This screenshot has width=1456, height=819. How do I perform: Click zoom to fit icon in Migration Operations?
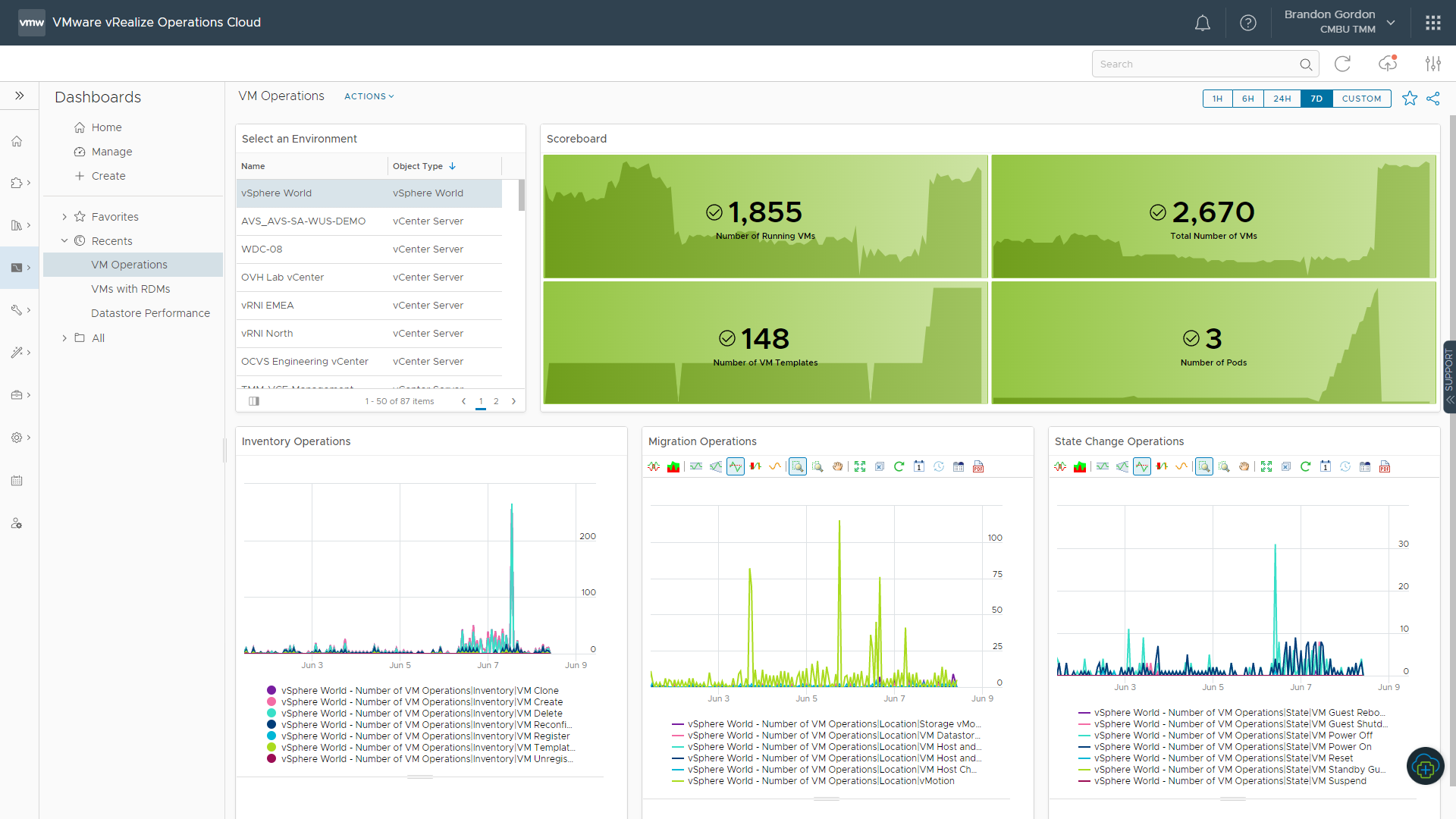859,467
